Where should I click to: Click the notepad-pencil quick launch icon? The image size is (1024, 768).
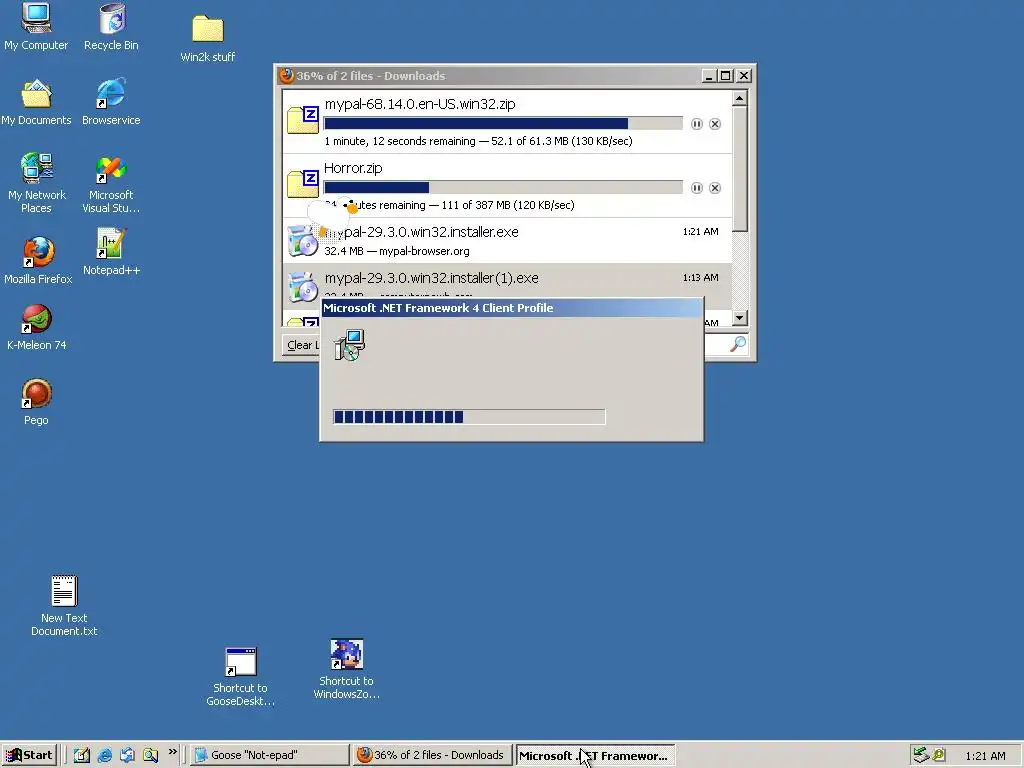pos(82,756)
